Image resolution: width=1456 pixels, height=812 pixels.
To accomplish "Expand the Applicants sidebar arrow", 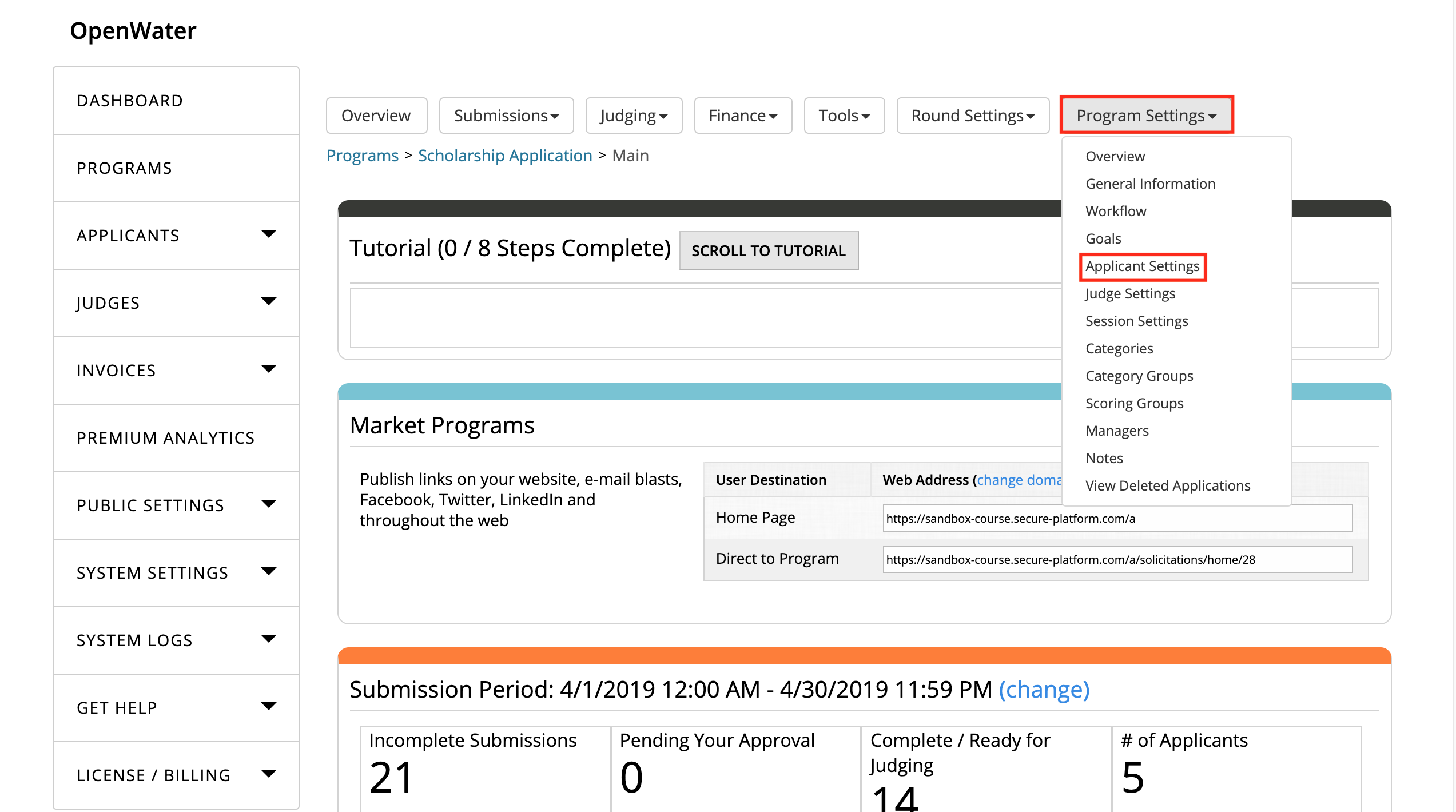I will click(268, 234).
